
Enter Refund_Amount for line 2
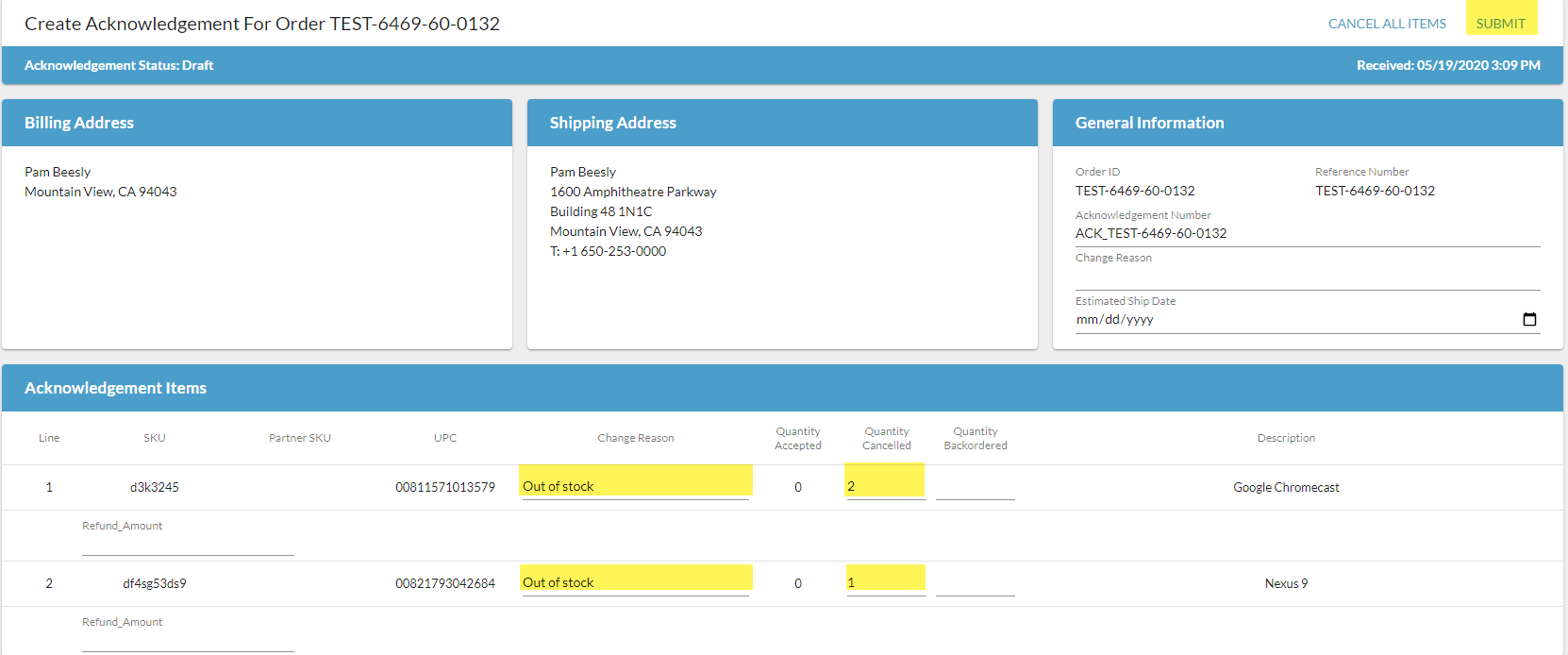point(188,640)
